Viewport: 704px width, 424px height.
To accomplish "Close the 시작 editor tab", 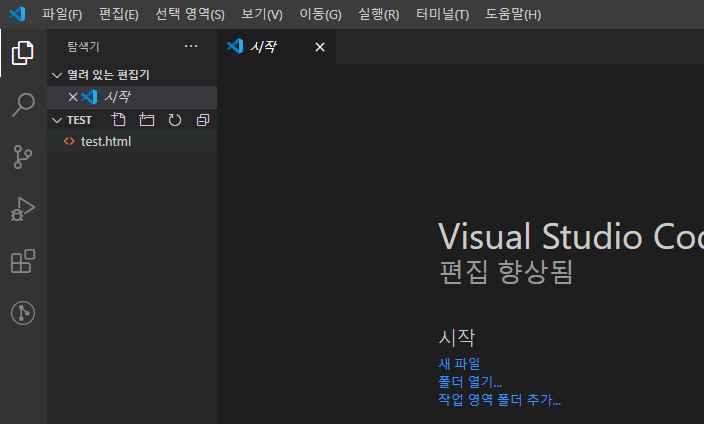I will coord(320,47).
